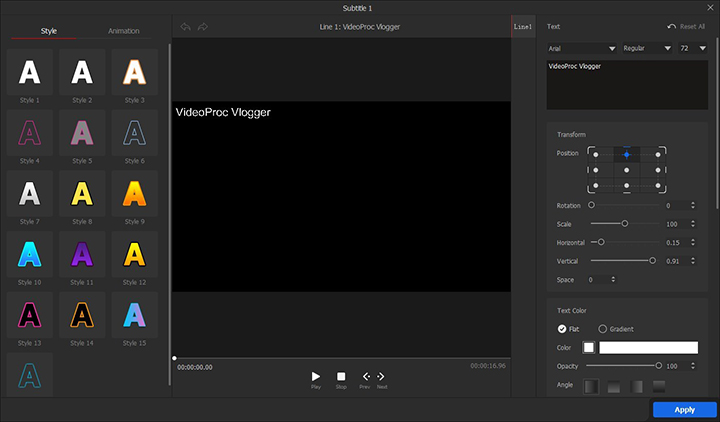Click the Vertical value stepper arrows

coord(693,261)
